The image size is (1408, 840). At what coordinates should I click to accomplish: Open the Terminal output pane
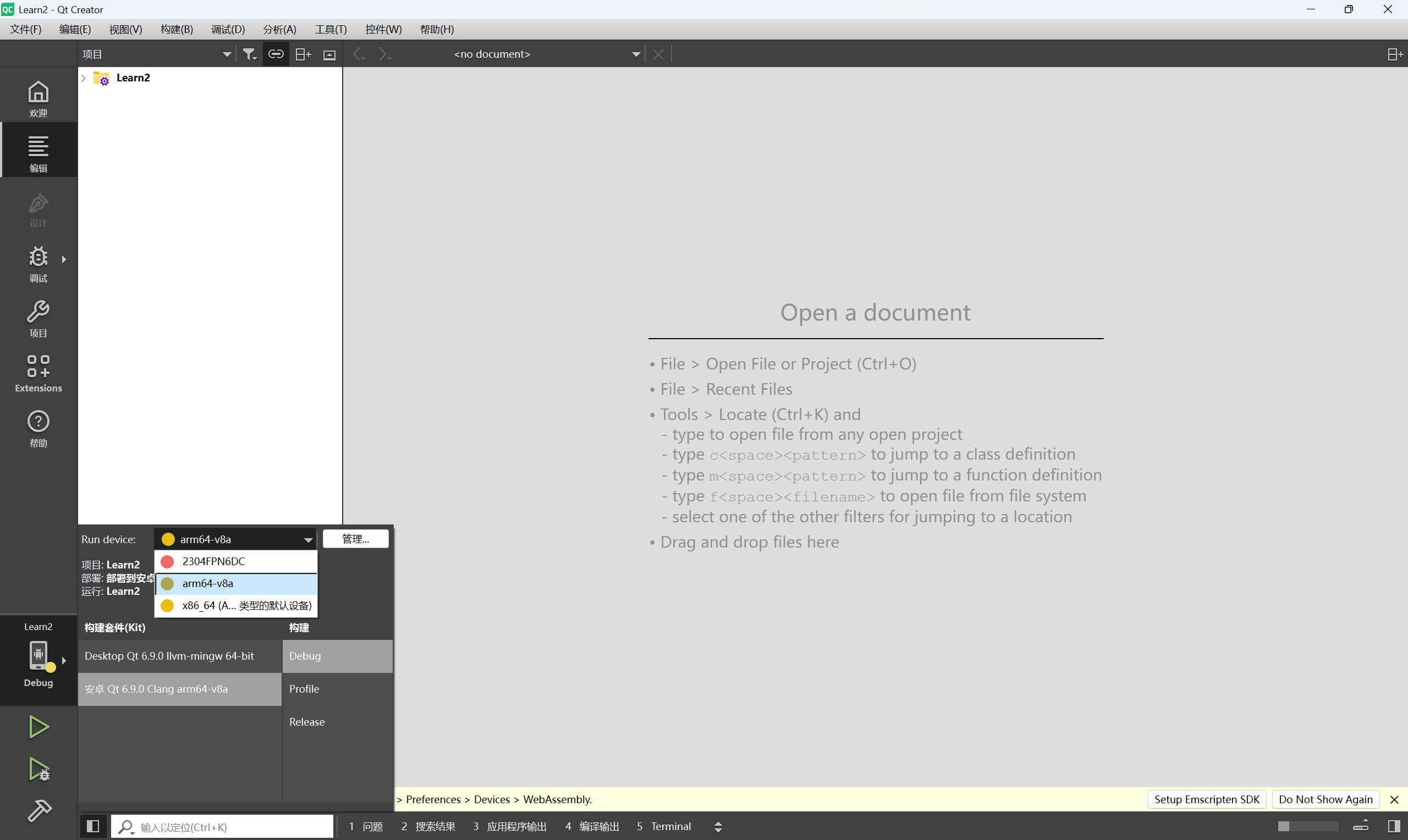pyautogui.click(x=663, y=826)
